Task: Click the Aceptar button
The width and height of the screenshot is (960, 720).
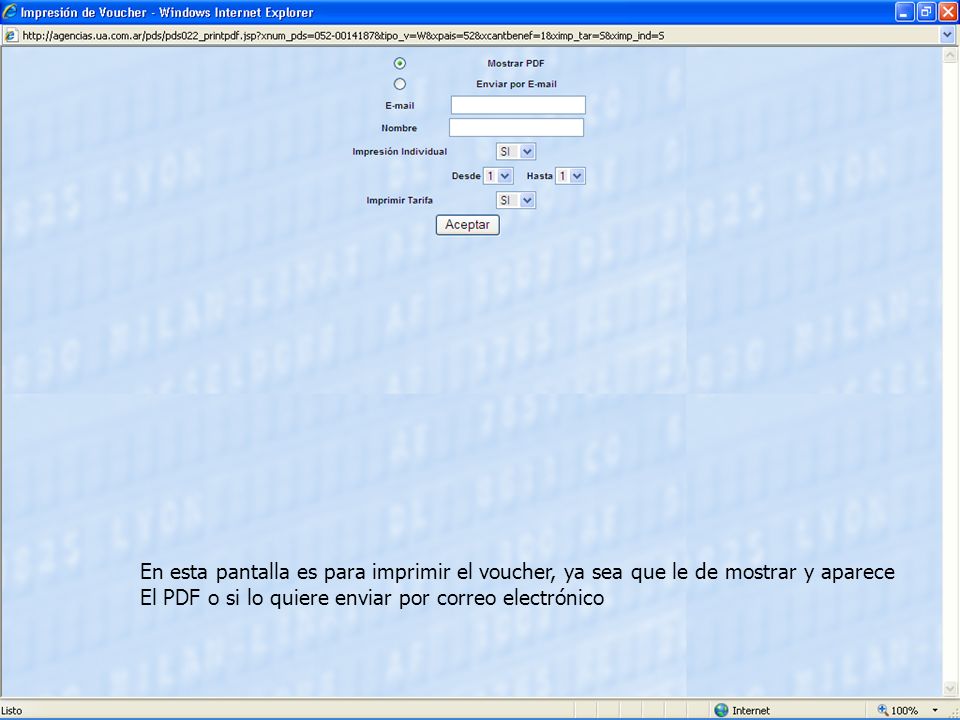Action: (x=468, y=225)
